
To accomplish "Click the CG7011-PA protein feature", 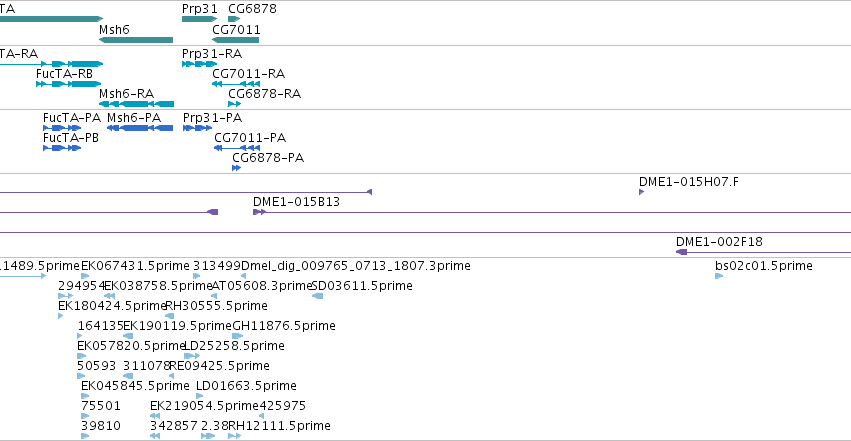I will [237, 148].
